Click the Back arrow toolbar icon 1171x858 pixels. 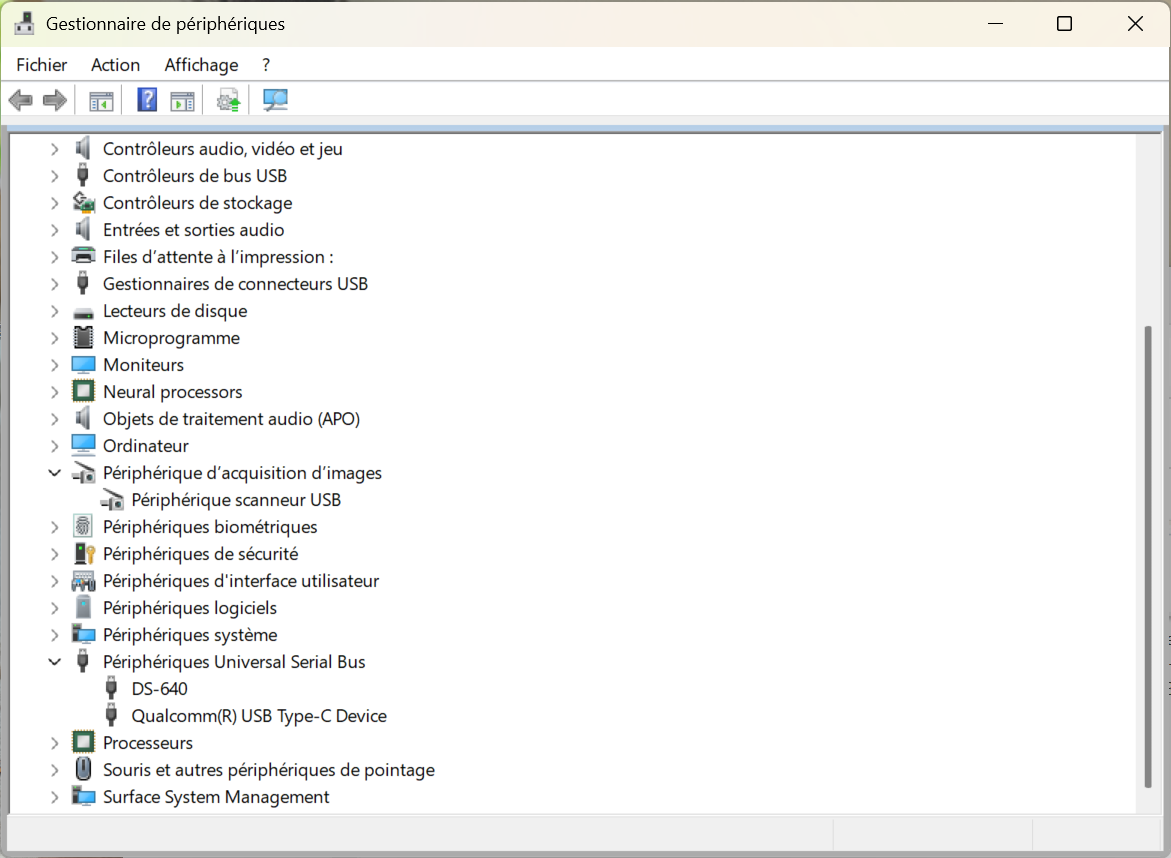(21, 100)
